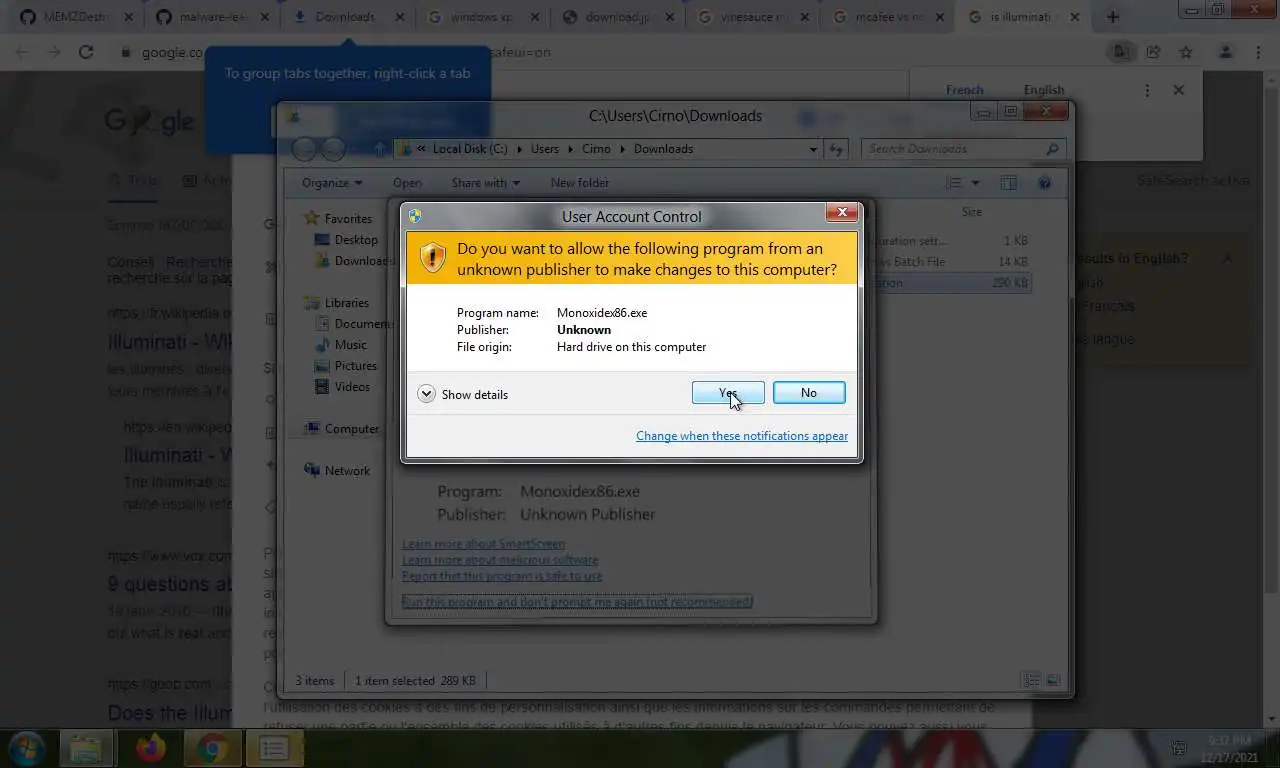
Task: Open Chrome three-dot menu
Action: tap(1258, 52)
